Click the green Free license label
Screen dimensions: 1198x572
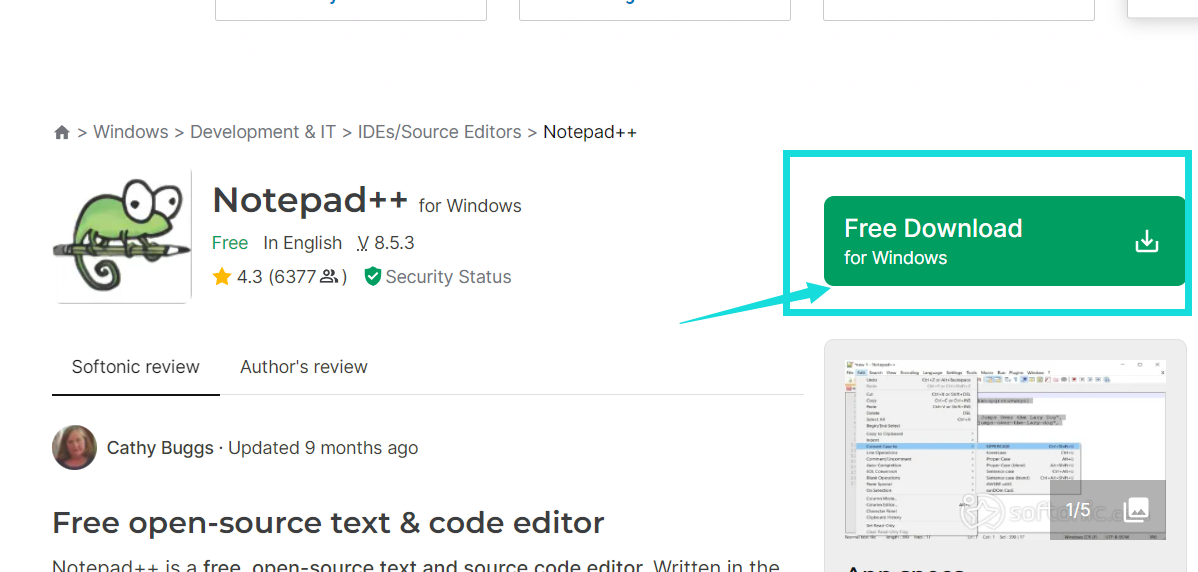[x=230, y=243]
